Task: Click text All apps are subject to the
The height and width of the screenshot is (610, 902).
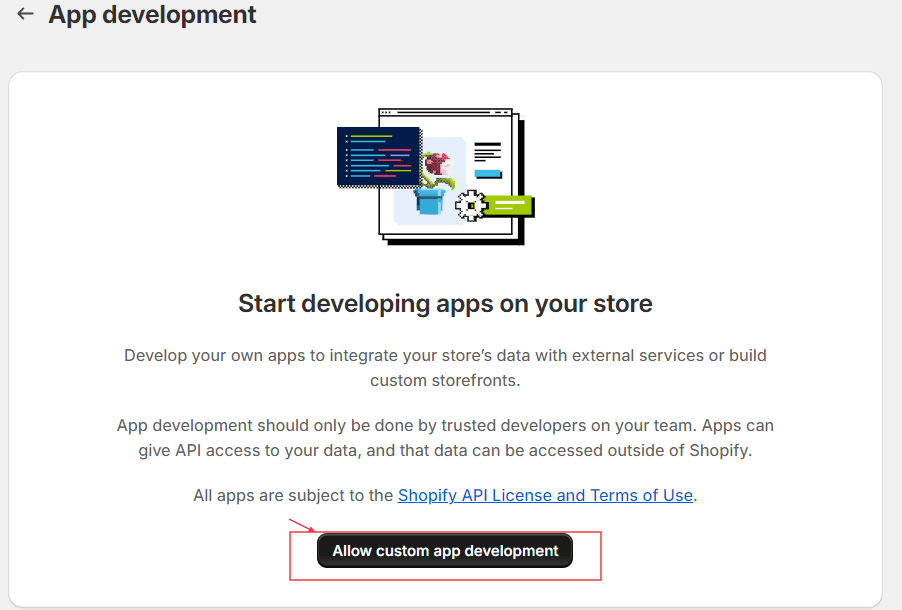Action: (293, 495)
